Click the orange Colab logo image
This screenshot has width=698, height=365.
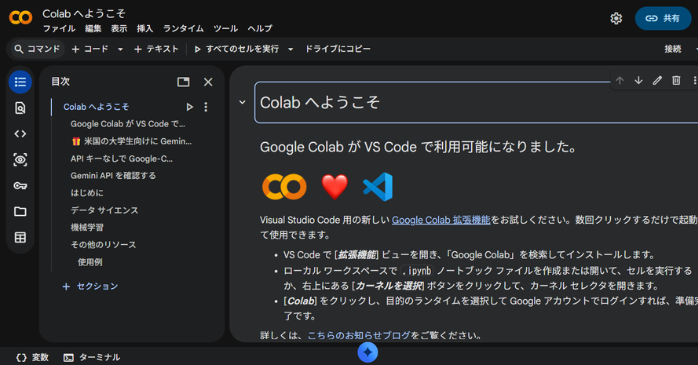tap(284, 187)
